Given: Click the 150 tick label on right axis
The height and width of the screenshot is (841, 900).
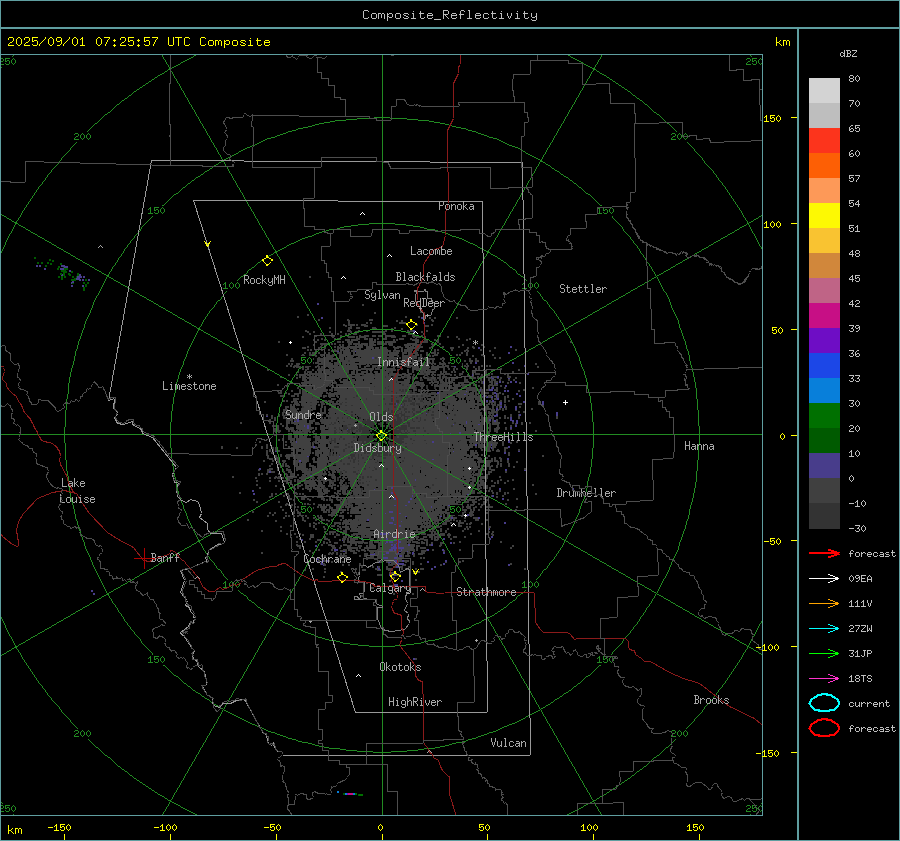Looking at the screenshot, I should (x=772, y=118).
